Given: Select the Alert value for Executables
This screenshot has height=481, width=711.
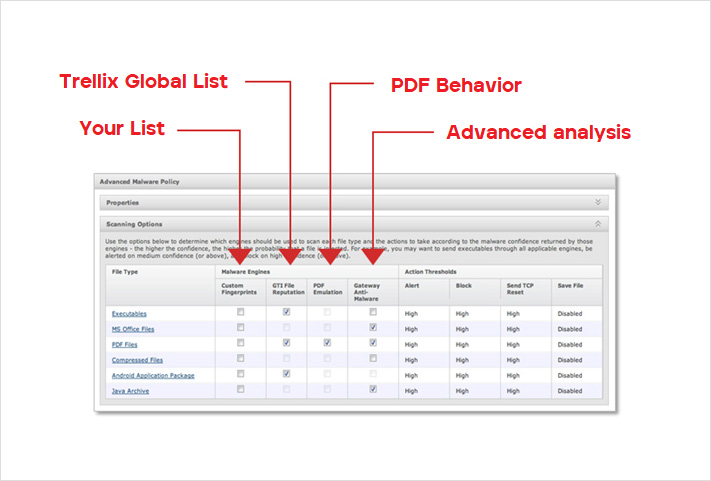Looking at the screenshot, I should coord(411,314).
